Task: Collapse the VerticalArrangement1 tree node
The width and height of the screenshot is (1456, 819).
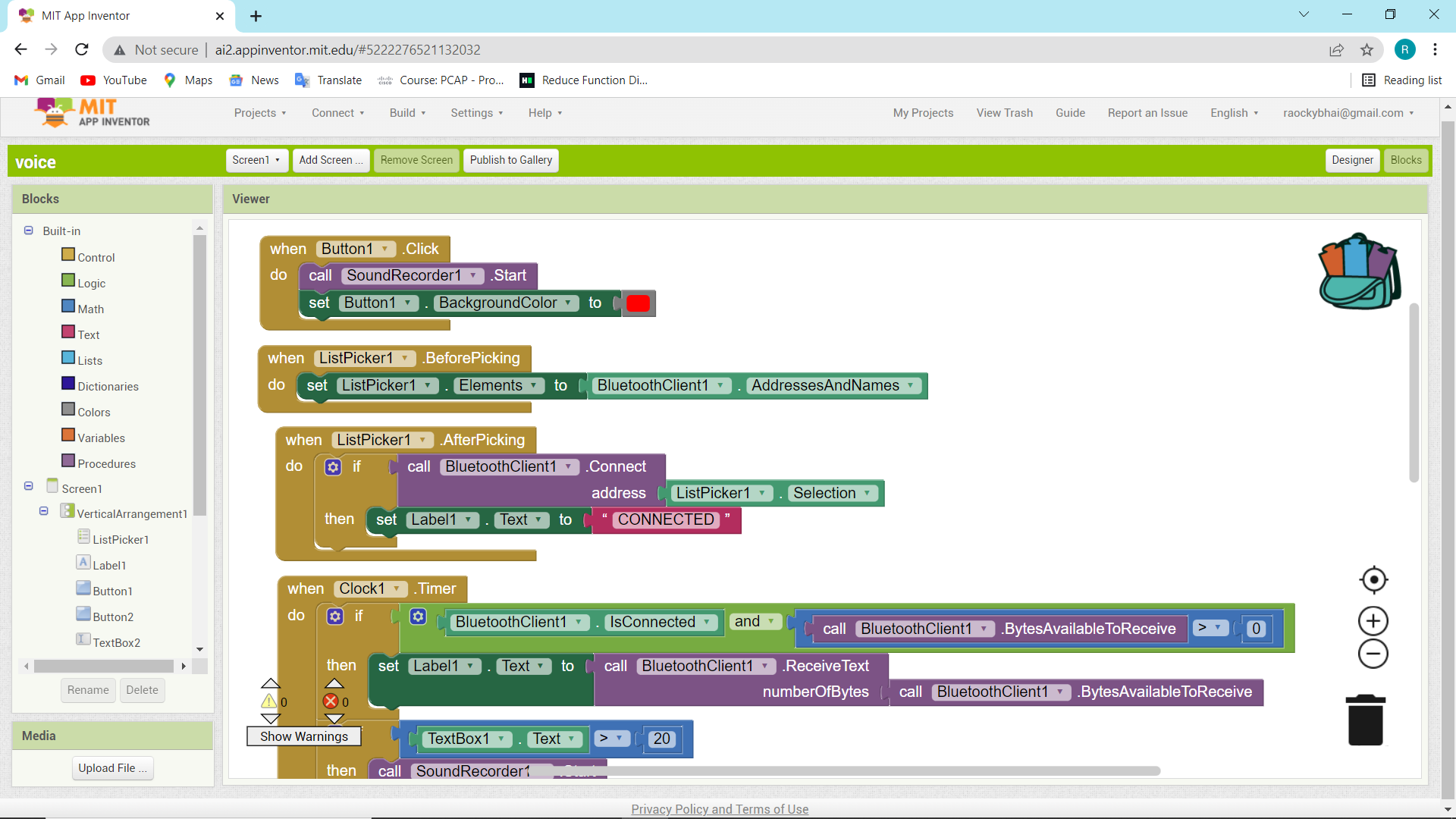Action: 44,511
